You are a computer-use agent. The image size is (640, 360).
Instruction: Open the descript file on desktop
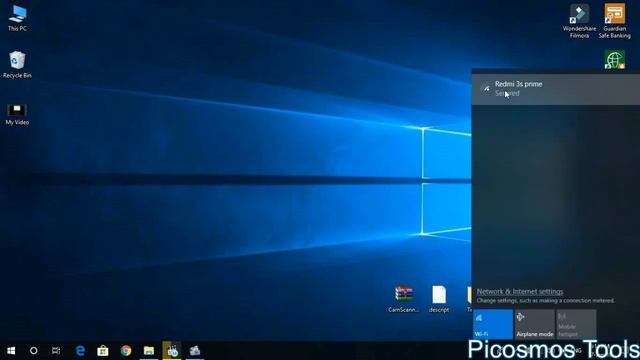tap(439, 299)
